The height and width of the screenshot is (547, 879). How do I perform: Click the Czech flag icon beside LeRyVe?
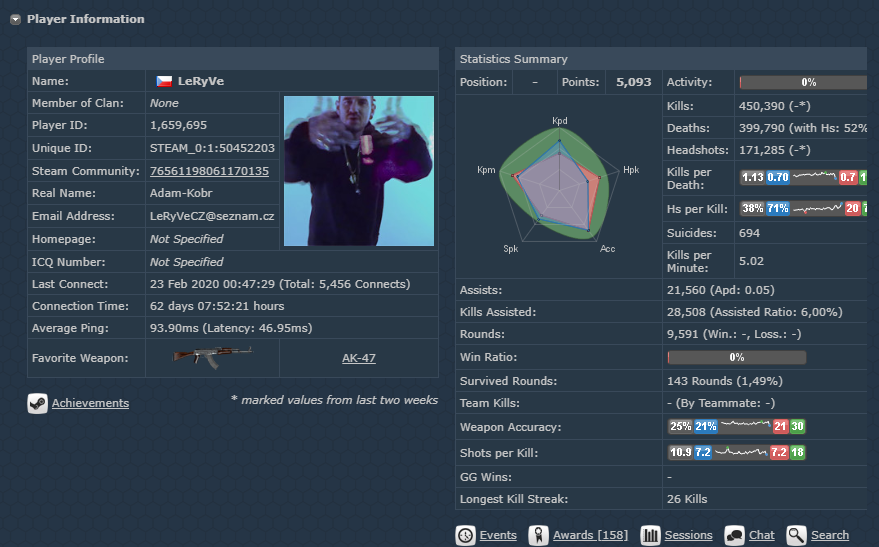point(164,81)
